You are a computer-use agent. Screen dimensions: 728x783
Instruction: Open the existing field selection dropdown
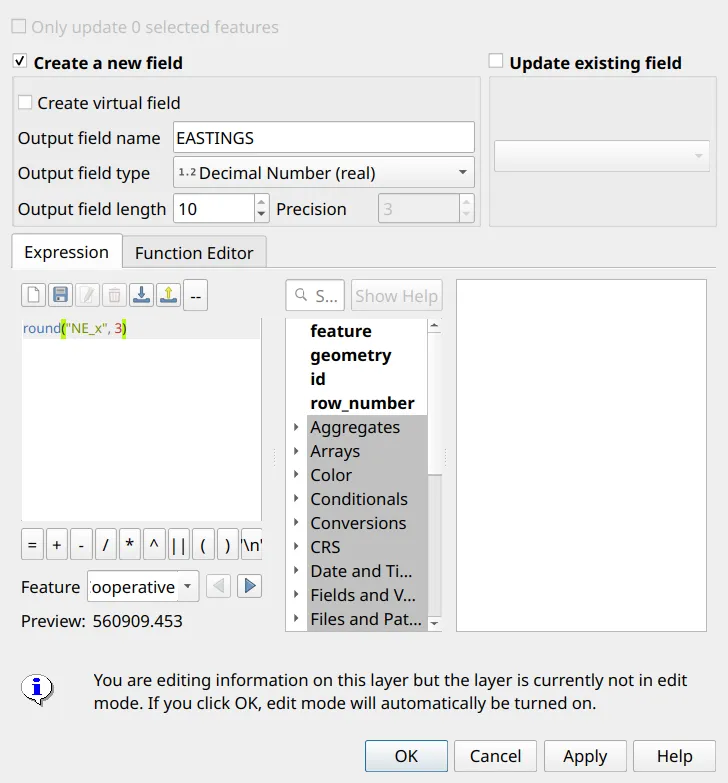pos(602,156)
